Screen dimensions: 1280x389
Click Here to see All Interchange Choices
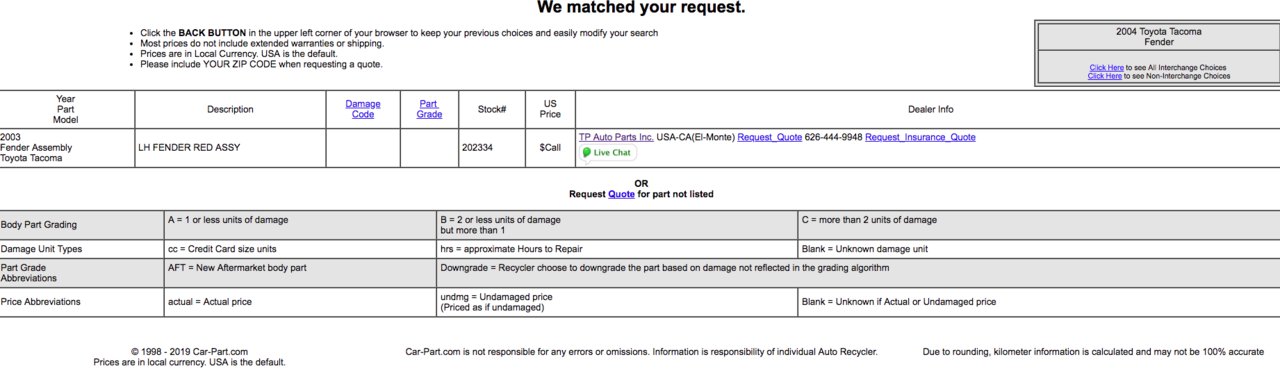tap(1106, 68)
